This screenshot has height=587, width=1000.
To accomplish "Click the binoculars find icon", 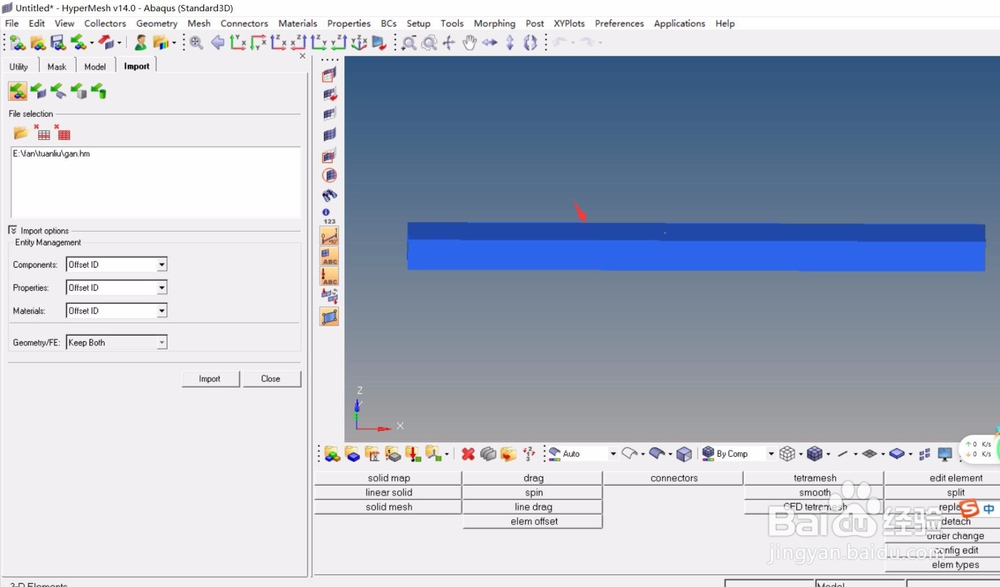I will [330, 195].
